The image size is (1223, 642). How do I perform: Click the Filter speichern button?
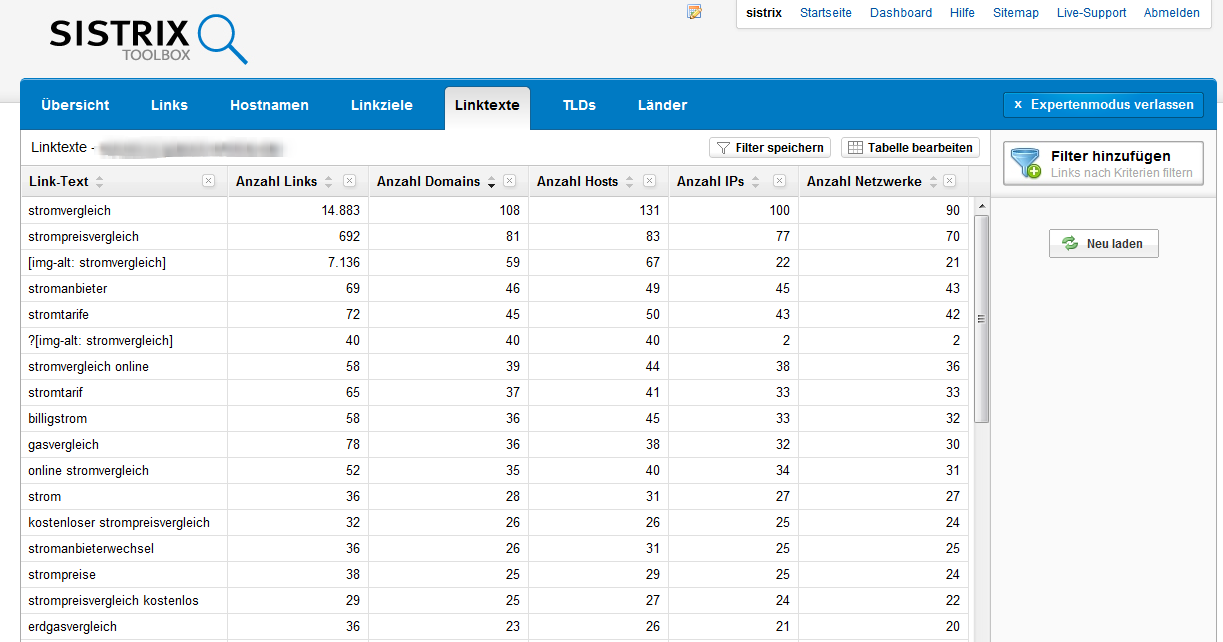[x=770, y=148]
